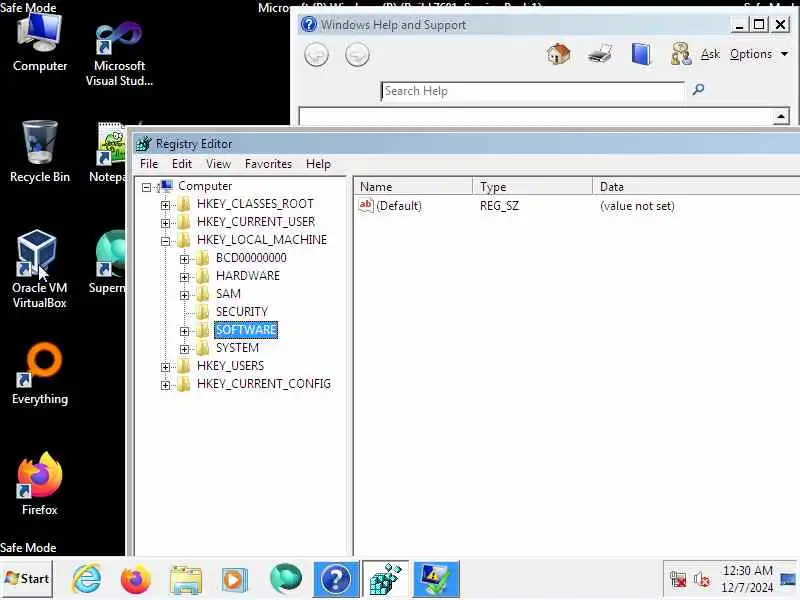This screenshot has height=600, width=800.
Task: Click the Search Help magnifier icon
Action: [x=698, y=90]
